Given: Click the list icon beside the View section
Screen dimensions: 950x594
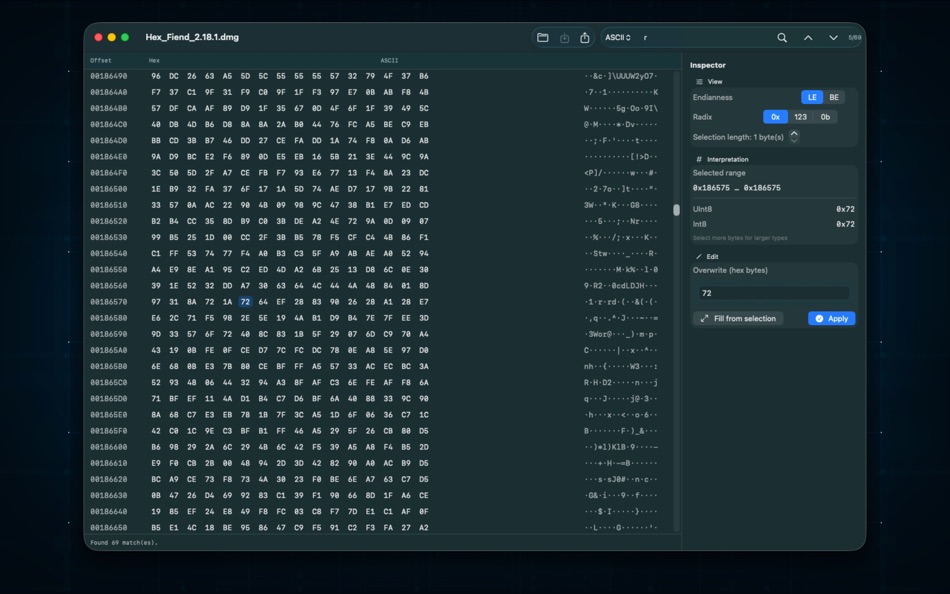Looking at the screenshot, I should click(x=700, y=81).
